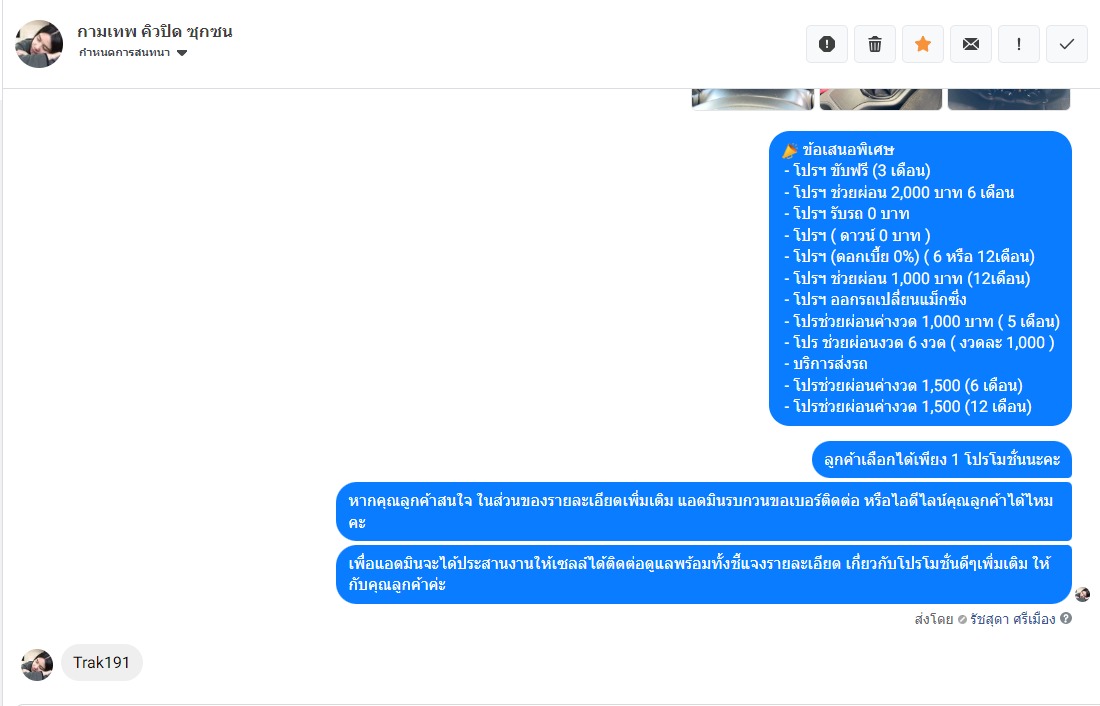Mark conversation unread with envelope icon
This screenshot has width=1100, height=706.
click(x=971, y=44)
